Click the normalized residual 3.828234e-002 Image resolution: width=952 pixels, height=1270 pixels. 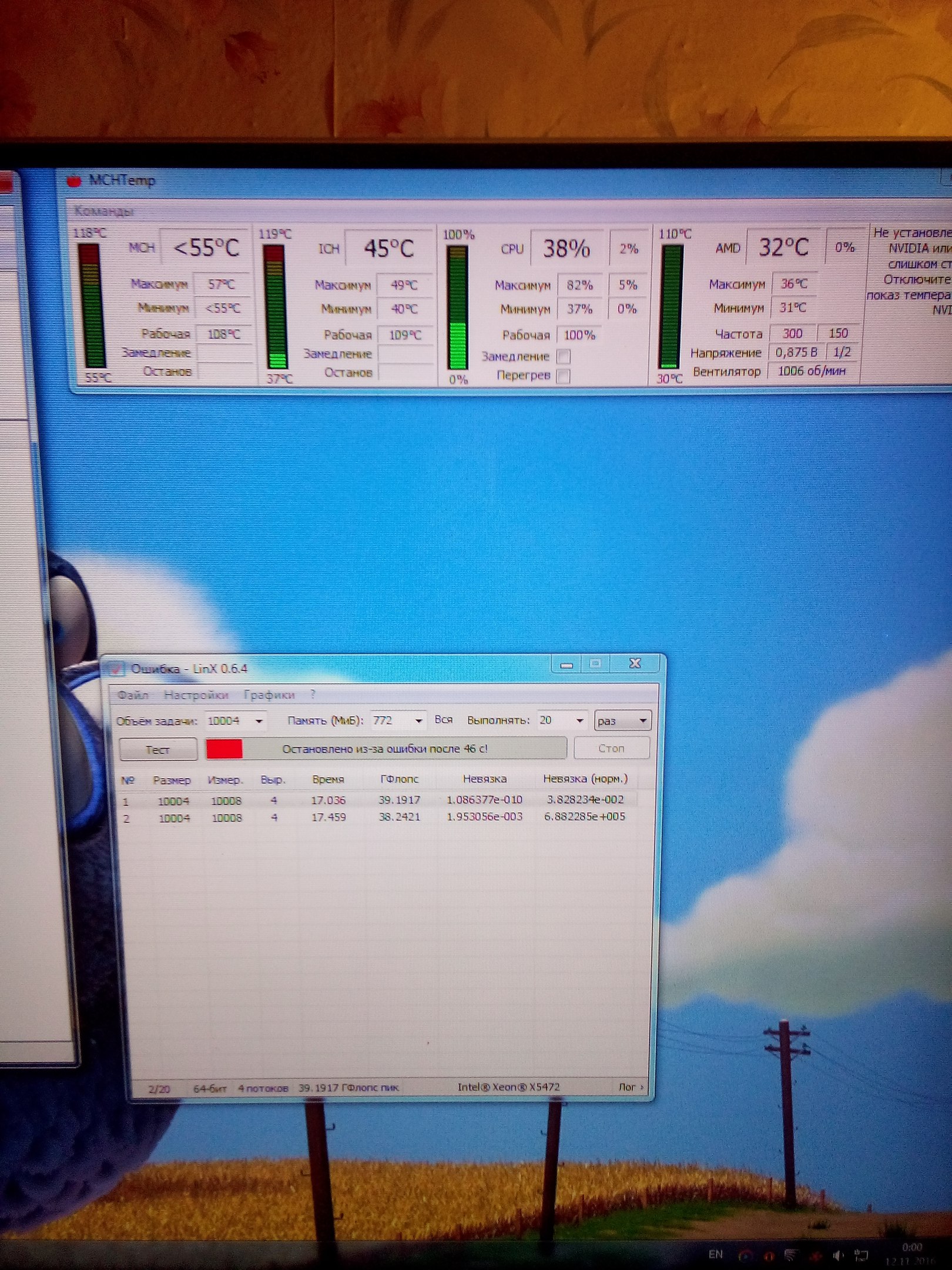coord(585,800)
